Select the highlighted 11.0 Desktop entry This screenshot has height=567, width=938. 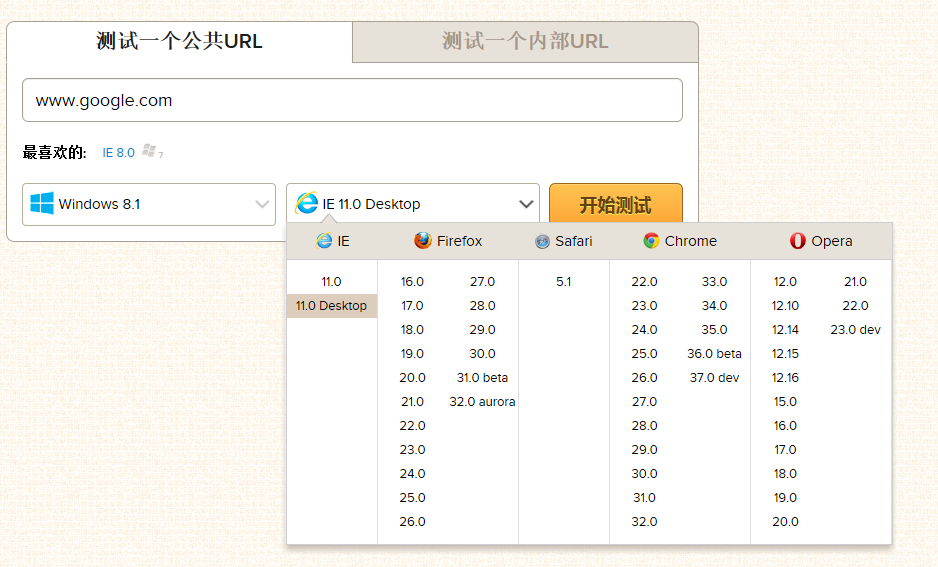pyautogui.click(x=331, y=306)
